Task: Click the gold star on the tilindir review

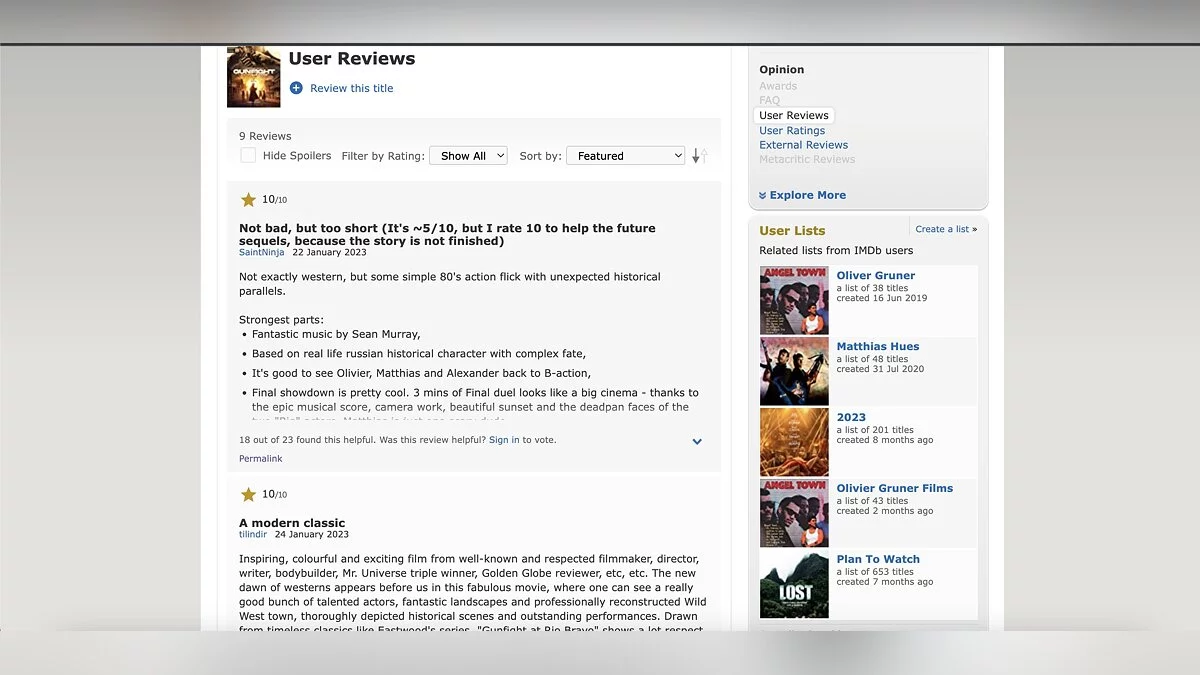Action: pos(248,495)
